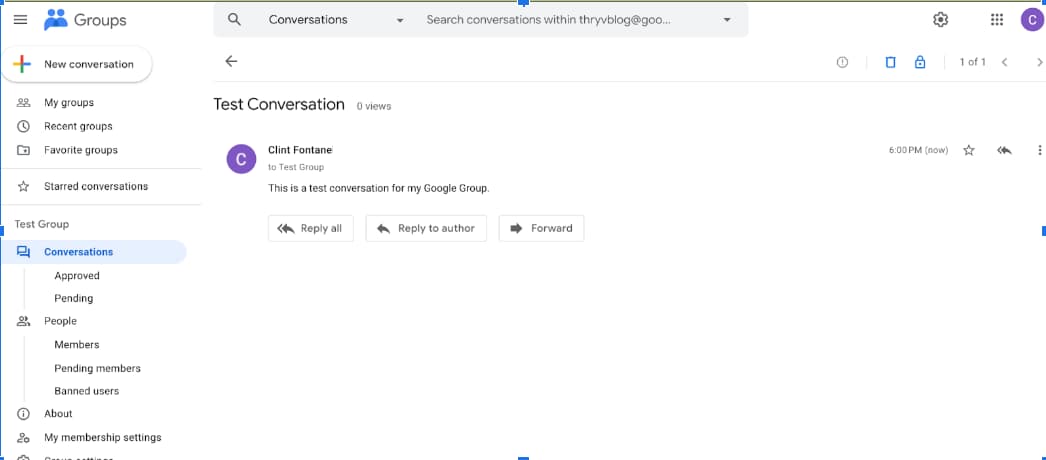Open Banned users
The width and height of the screenshot is (1046, 460).
[x=87, y=391]
